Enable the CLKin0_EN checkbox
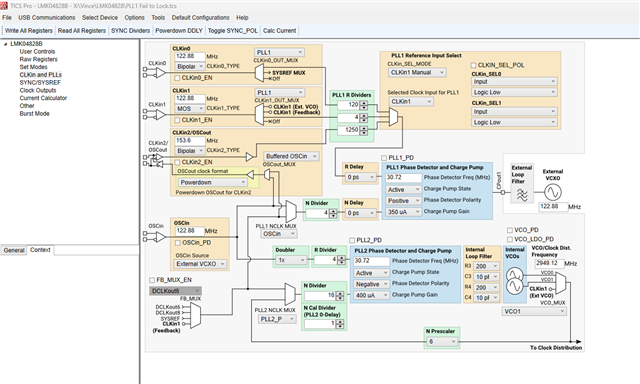This screenshot has width=640, height=384. [x=177, y=78]
